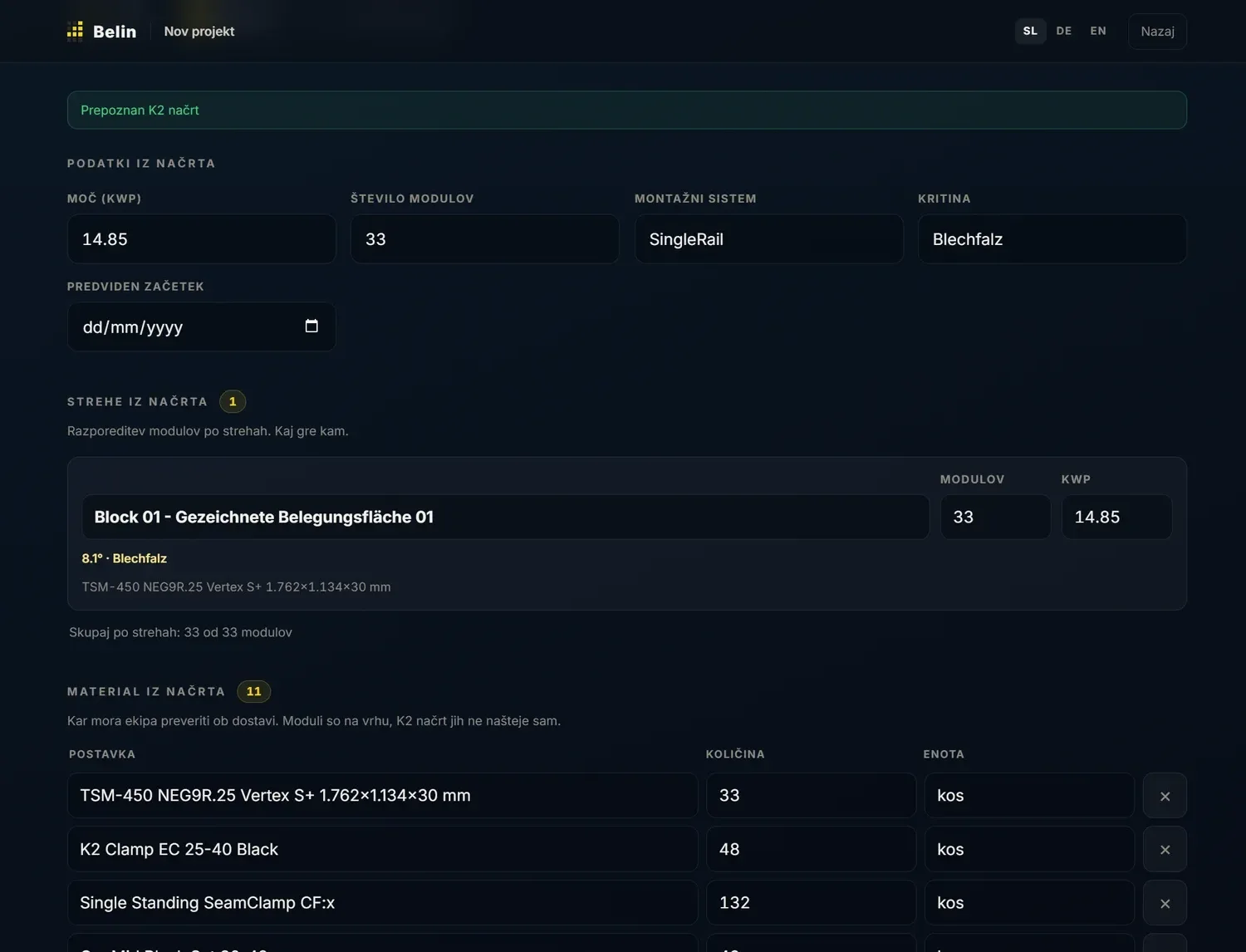Viewport: 1246px width, 952px height.
Task: Click the dd/mm/yyyy date input
Action: (x=202, y=326)
